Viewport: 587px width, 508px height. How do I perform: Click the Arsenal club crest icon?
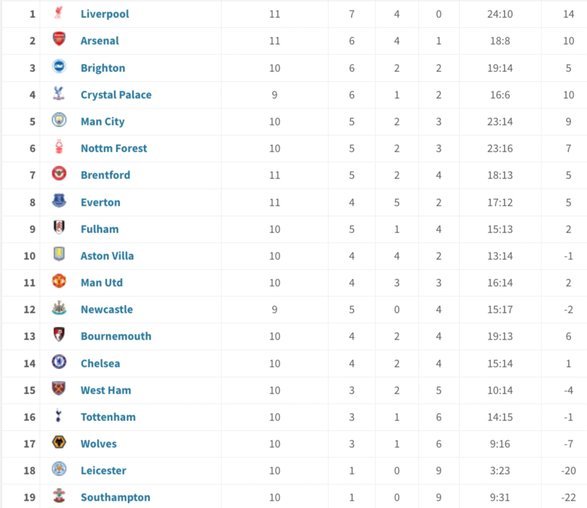coord(59,39)
